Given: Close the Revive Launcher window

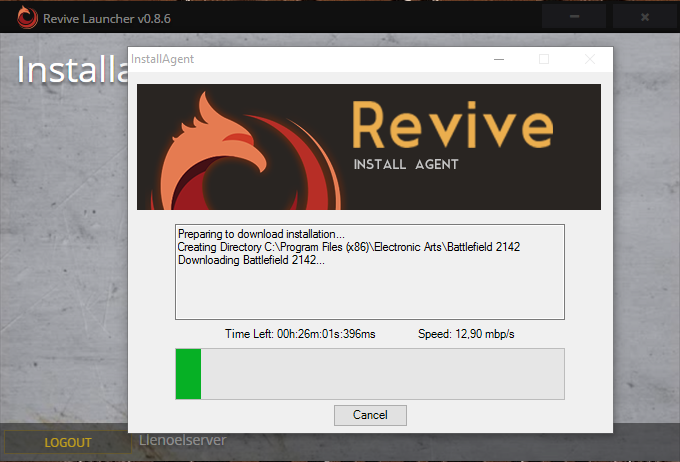Looking at the screenshot, I should (645, 17).
